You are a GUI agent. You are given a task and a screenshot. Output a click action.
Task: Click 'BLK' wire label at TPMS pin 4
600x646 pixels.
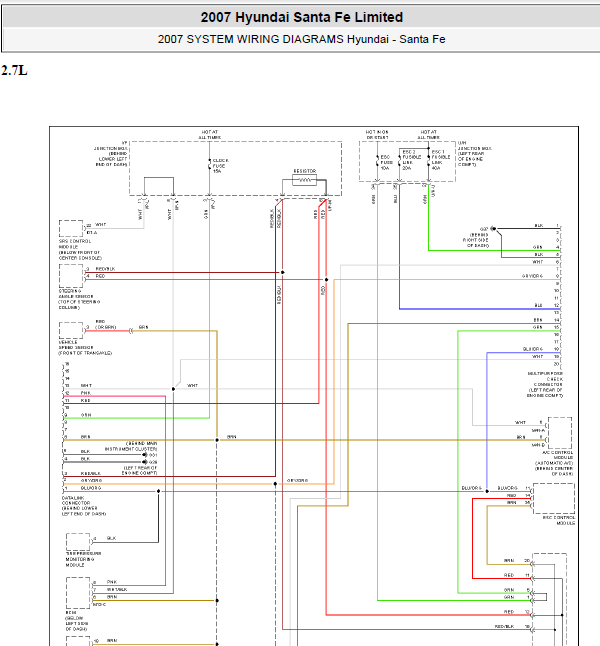[111, 538]
